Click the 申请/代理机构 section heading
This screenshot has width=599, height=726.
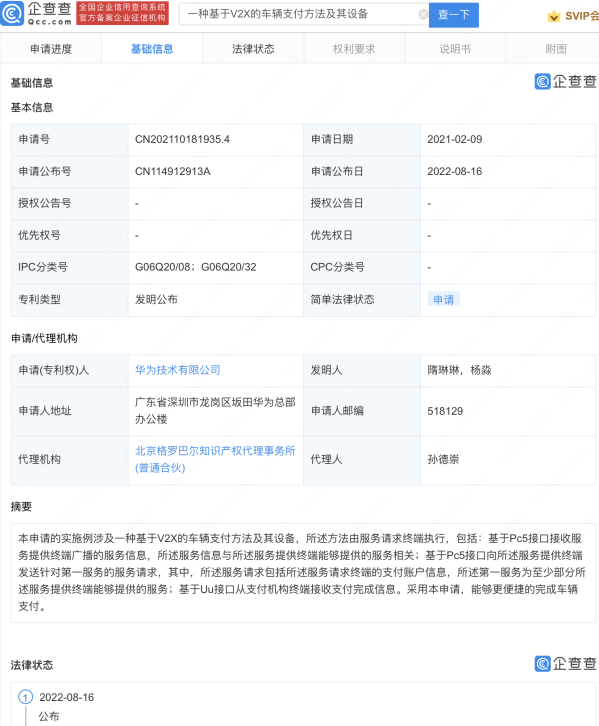(x=44, y=338)
